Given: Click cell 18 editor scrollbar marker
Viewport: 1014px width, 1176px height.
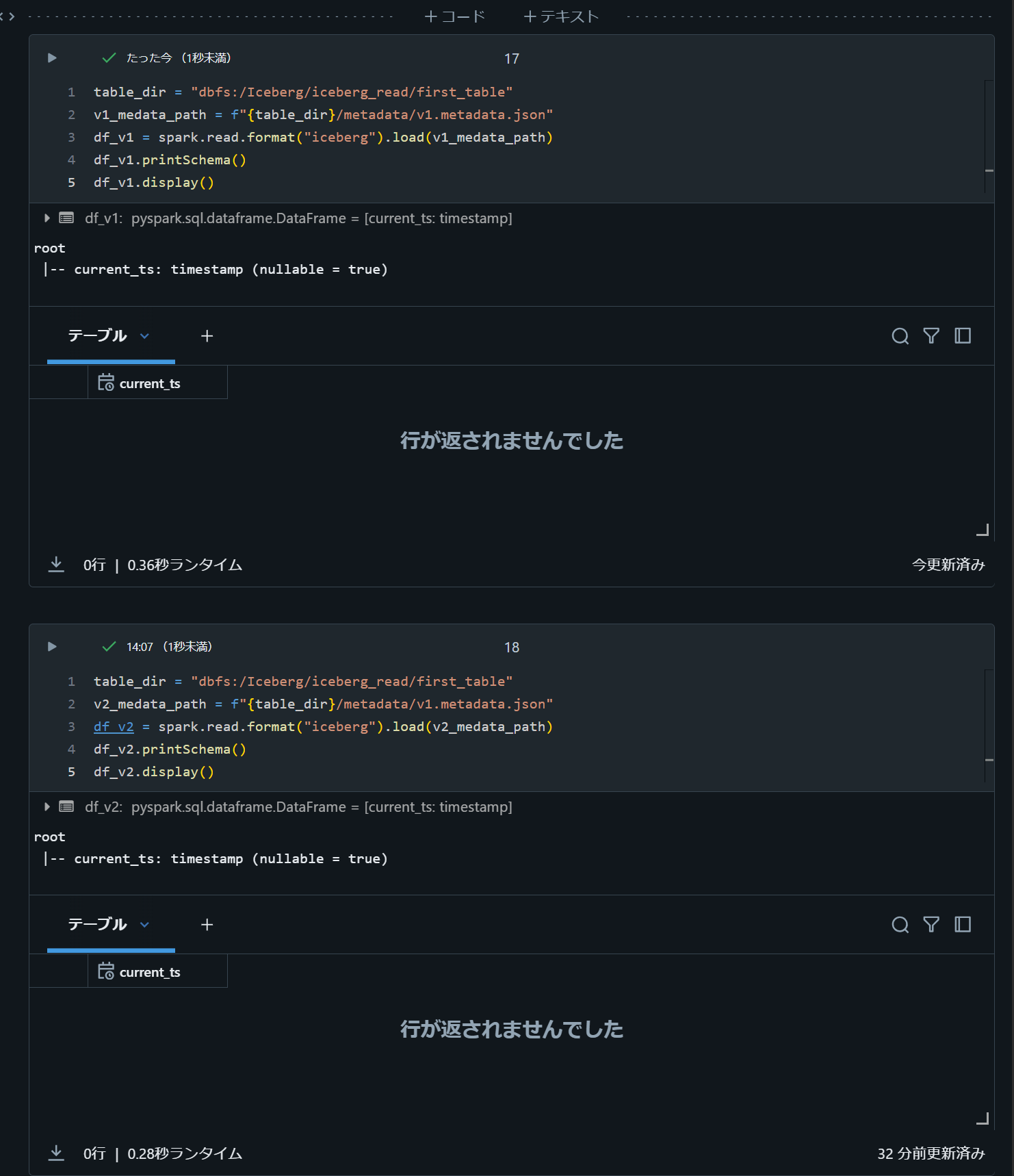Looking at the screenshot, I should (x=989, y=760).
